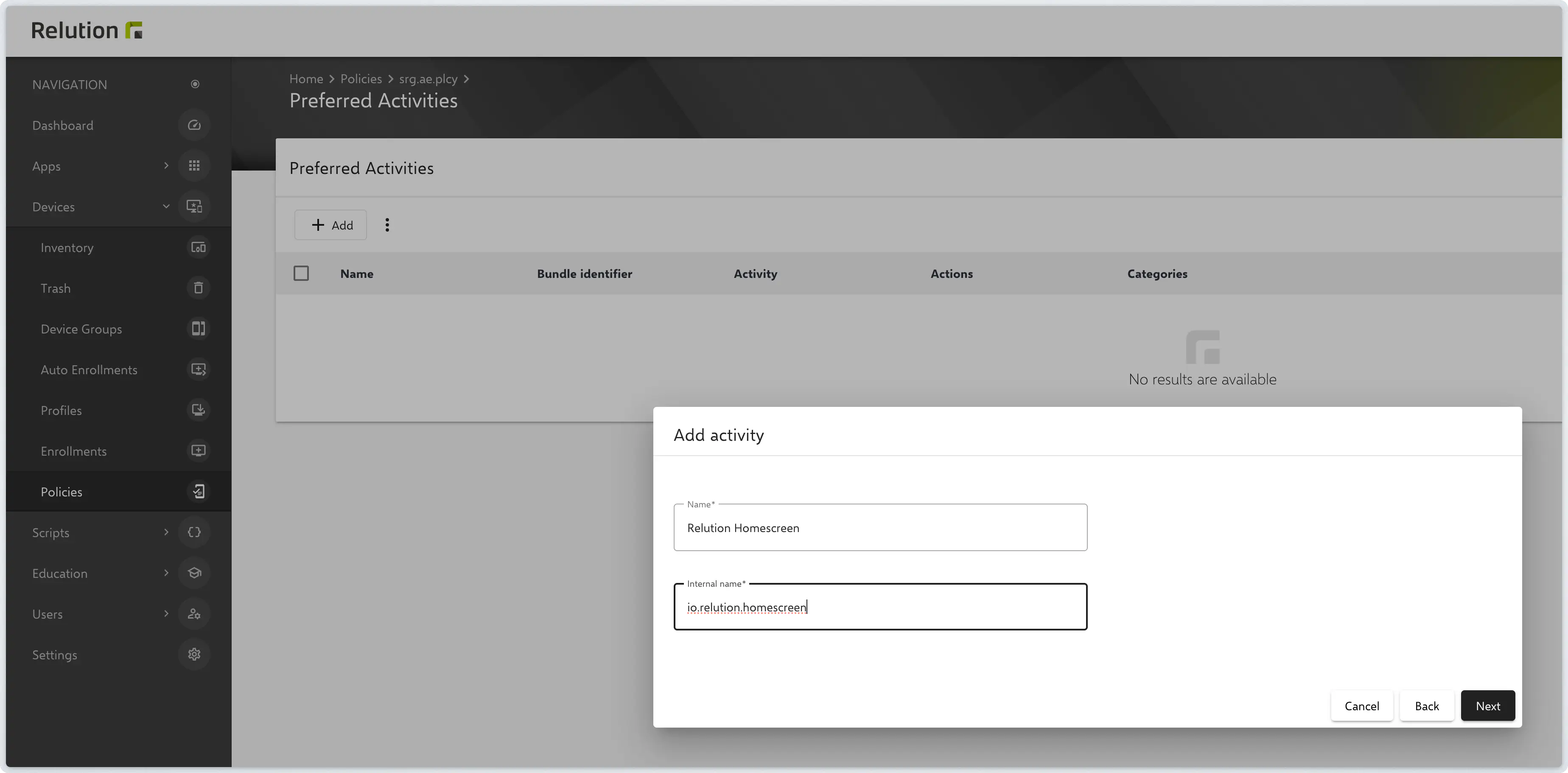1568x773 pixels.
Task: Expand the Apps navigation section
Action: [x=166, y=166]
